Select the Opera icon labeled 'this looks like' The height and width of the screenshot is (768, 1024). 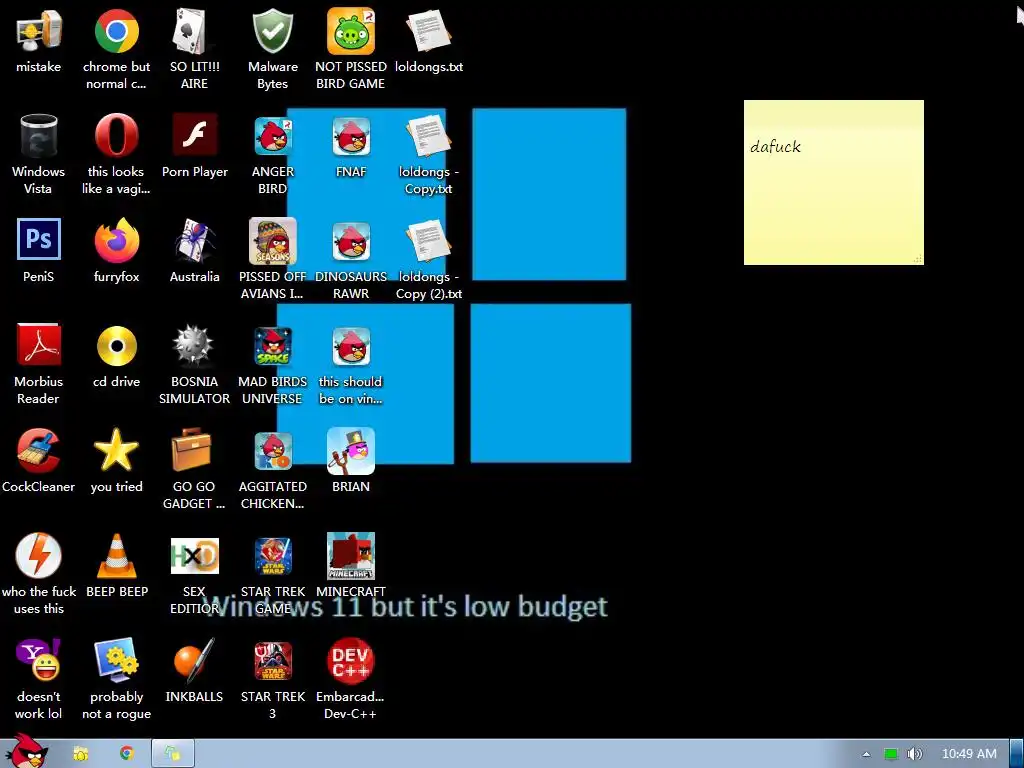[x=116, y=136]
